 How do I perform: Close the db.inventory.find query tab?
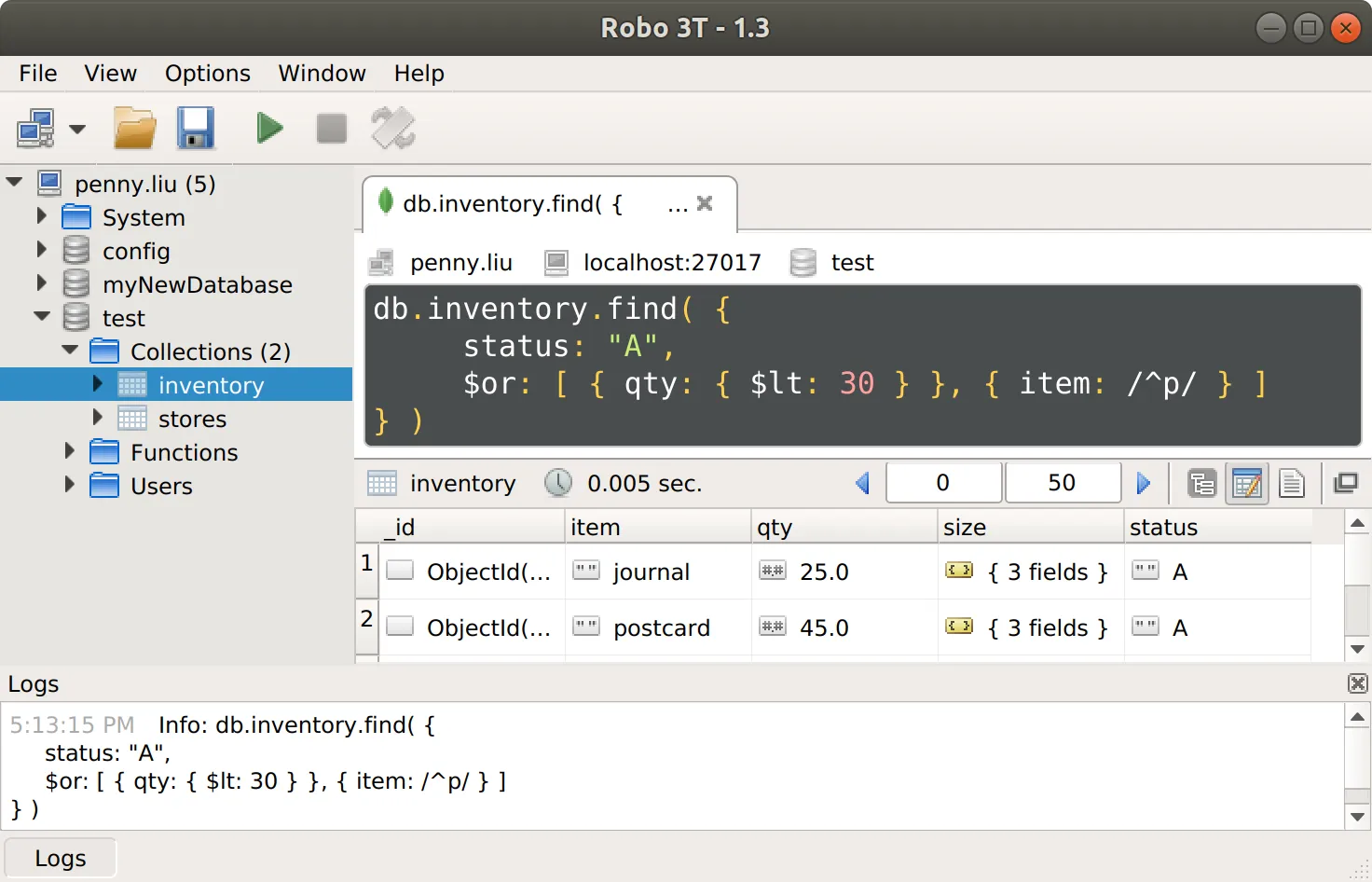click(705, 203)
